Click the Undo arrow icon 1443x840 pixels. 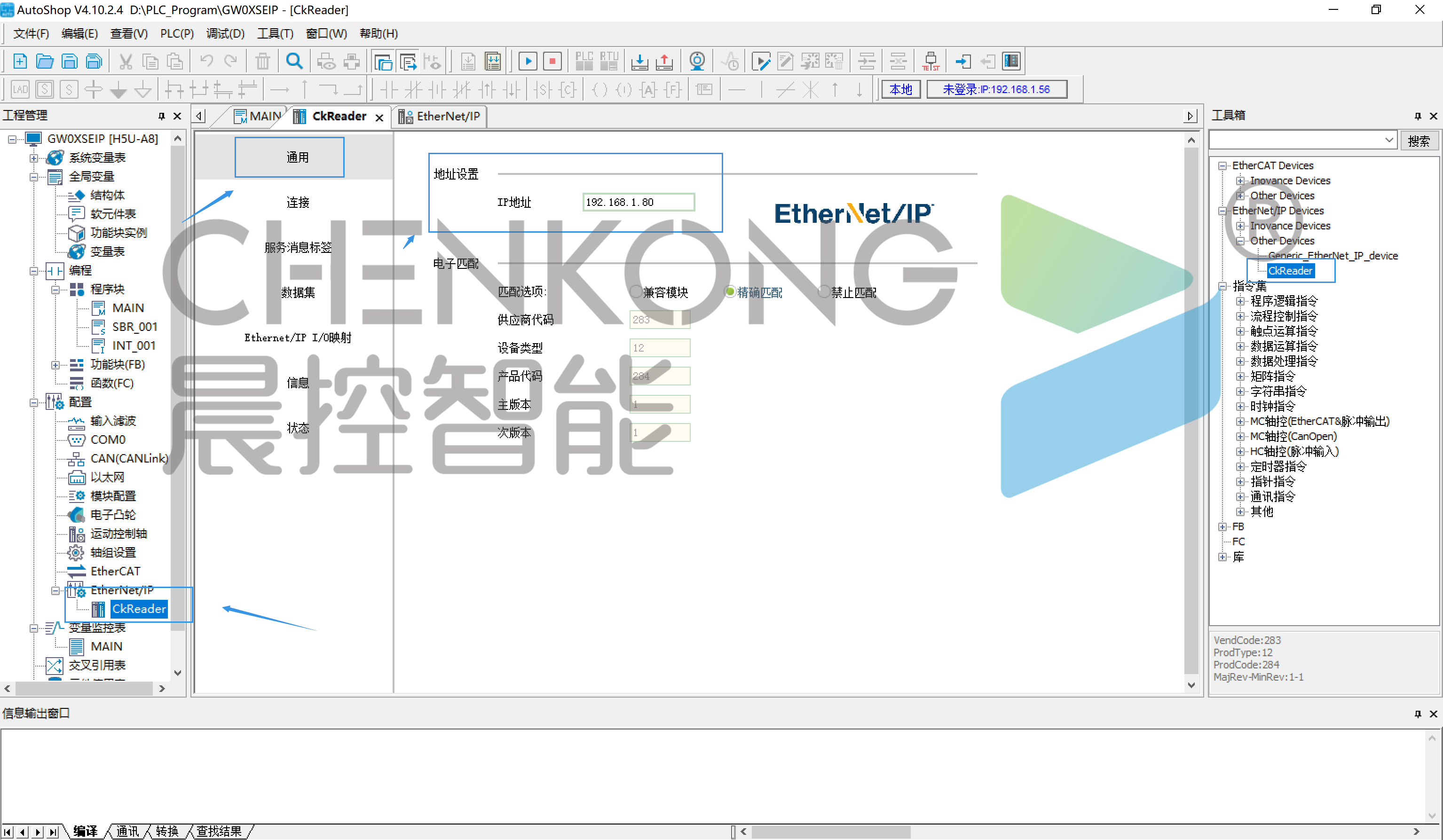pyautogui.click(x=206, y=61)
